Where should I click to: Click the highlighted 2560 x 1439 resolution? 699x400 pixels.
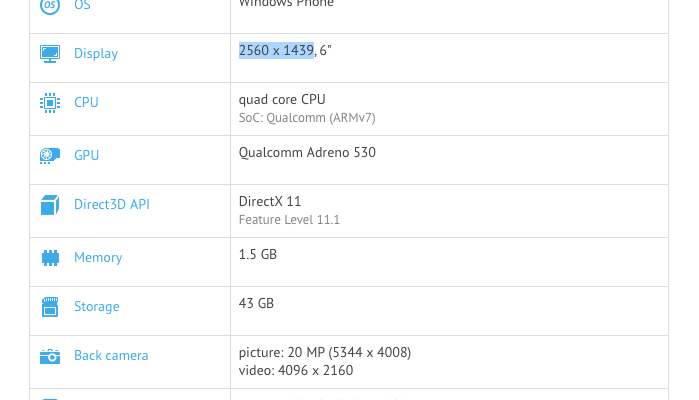pyautogui.click(x=276, y=49)
